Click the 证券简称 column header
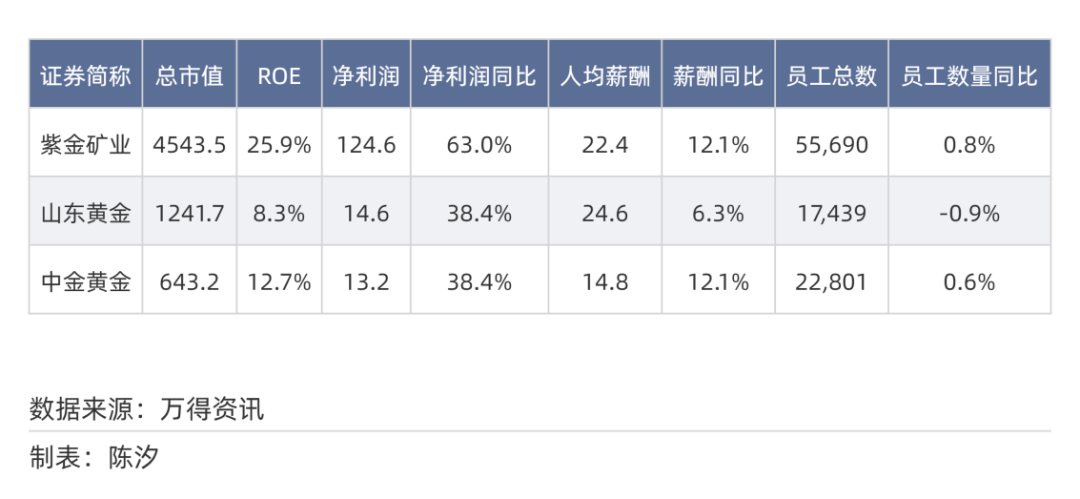Image resolution: width=1080 pixels, height=499 pixels. click(x=85, y=76)
